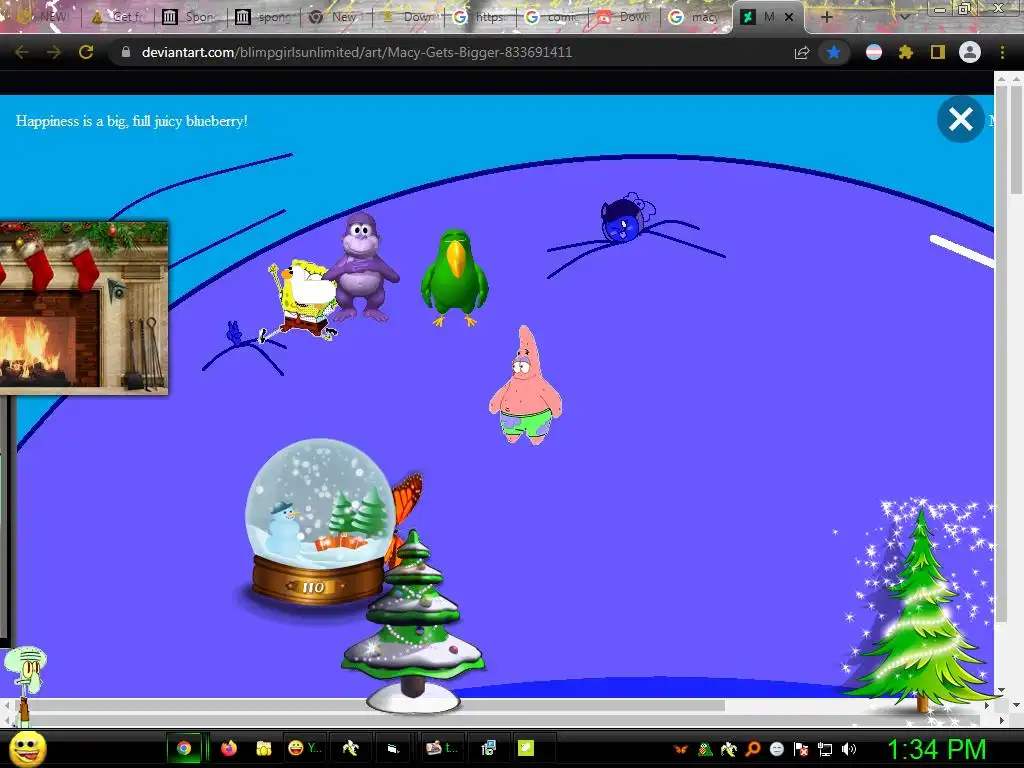This screenshot has height=768, width=1024.
Task: Open a new browser tab with plus
Action: click(x=827, y=17)
